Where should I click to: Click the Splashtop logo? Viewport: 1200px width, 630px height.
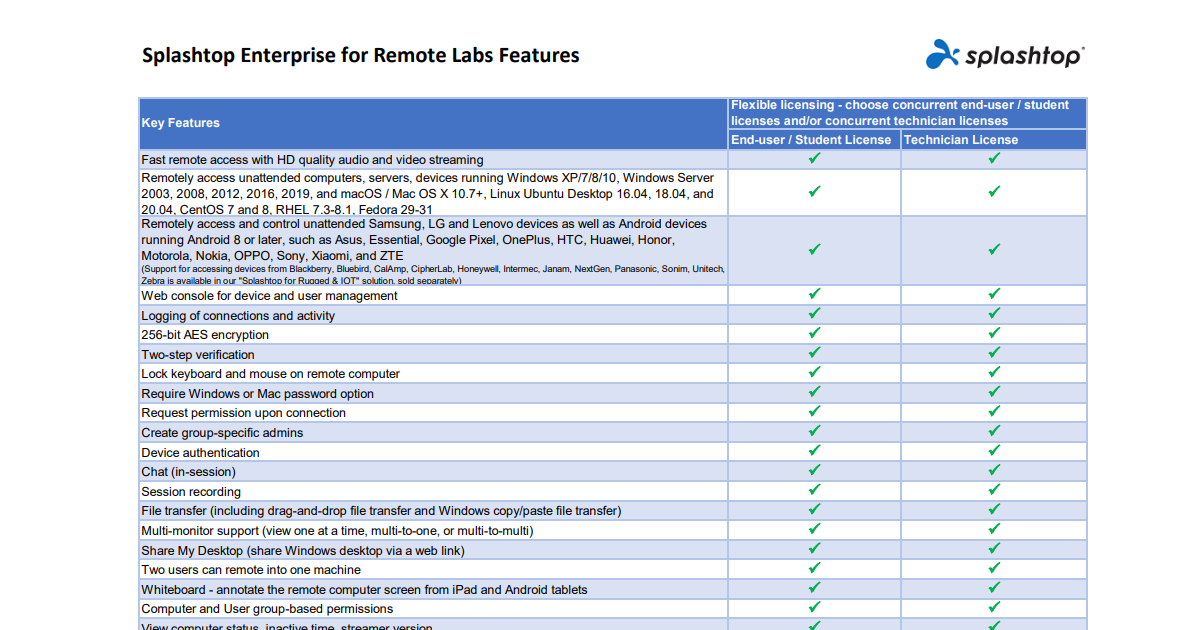pos(1005,55)
